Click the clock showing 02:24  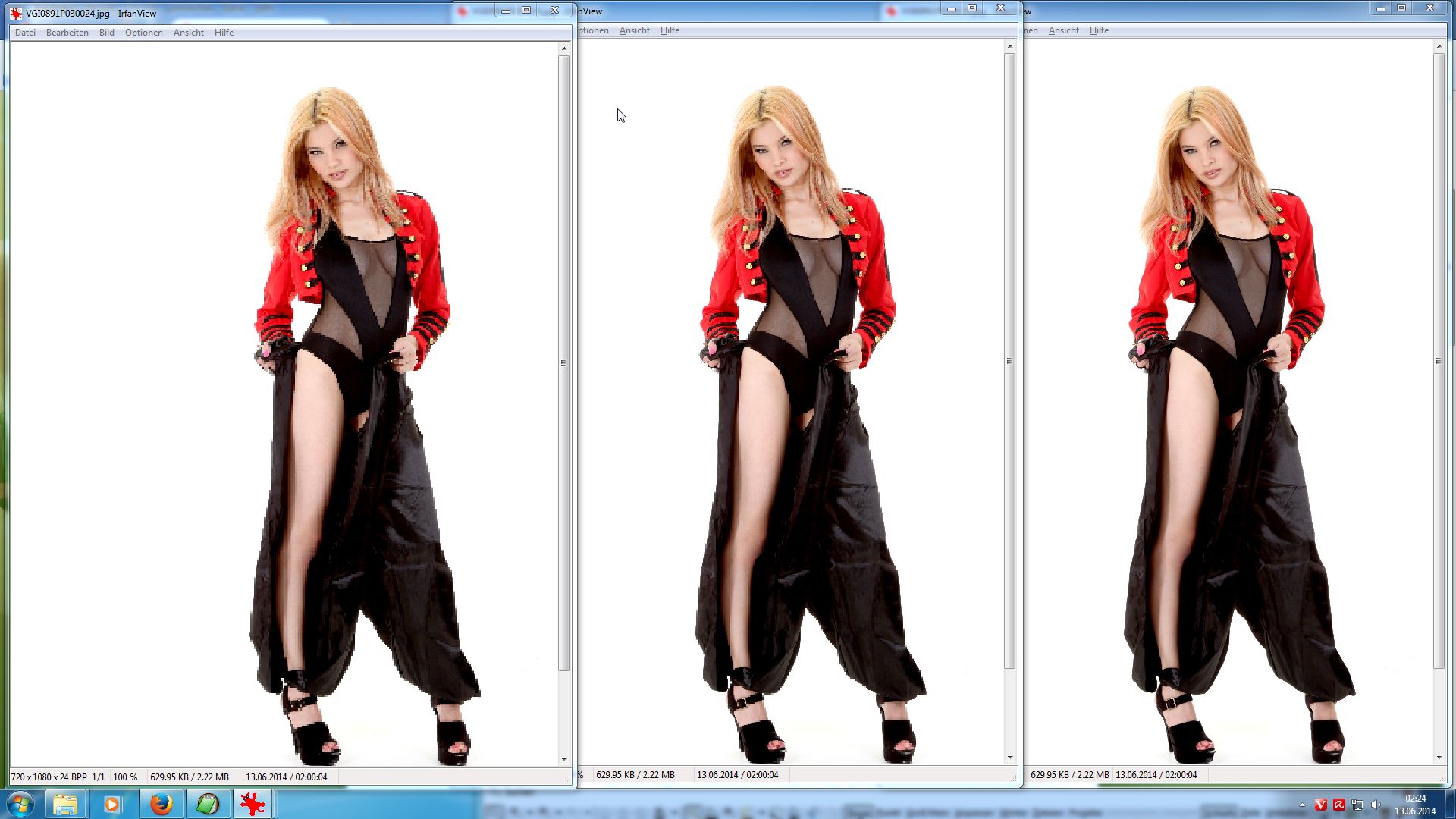1415,805
